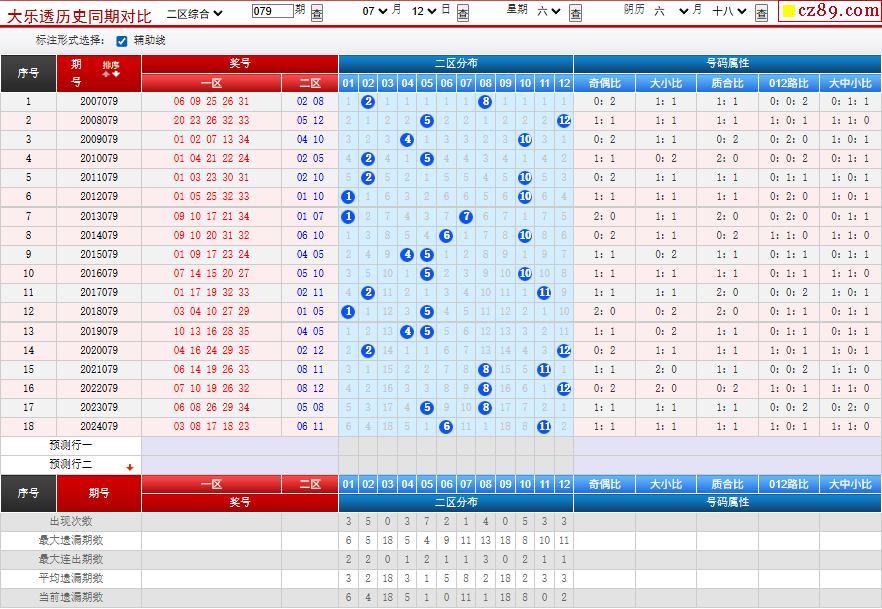Viewport: 882px width, 609px height.
Task: Click the 标注形式选择 label
Action: 70,40
